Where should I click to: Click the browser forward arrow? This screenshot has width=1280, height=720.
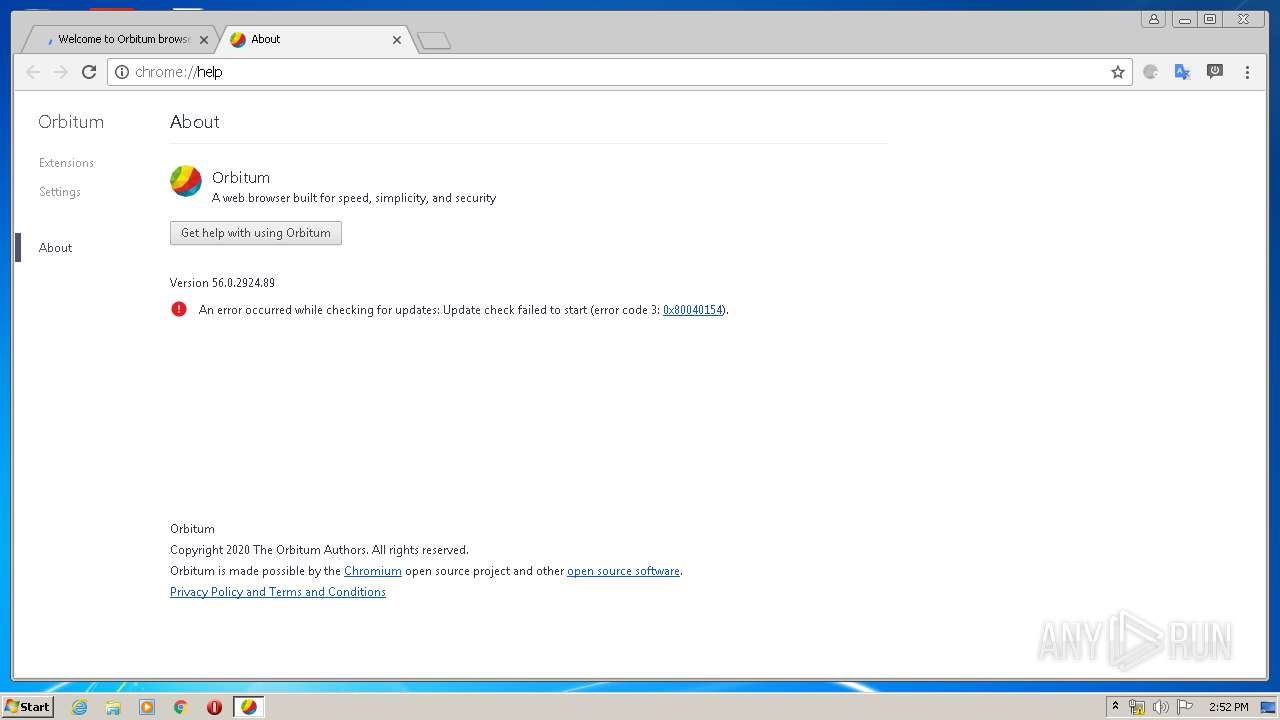tap(61, 72)
